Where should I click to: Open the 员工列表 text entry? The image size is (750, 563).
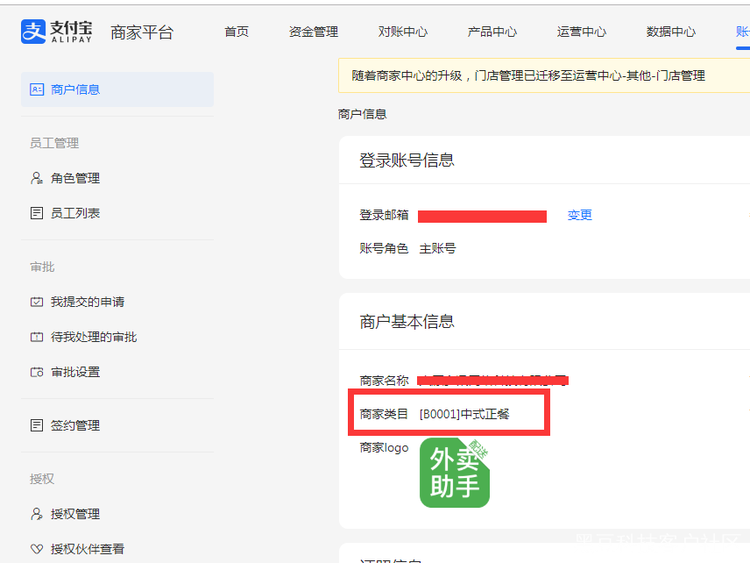point(75,213)
